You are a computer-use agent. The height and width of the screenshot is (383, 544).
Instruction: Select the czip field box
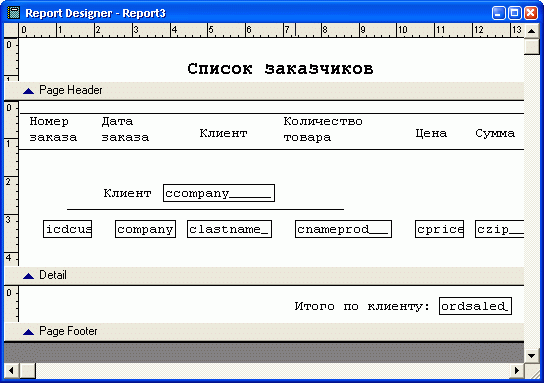click(499, 229)
